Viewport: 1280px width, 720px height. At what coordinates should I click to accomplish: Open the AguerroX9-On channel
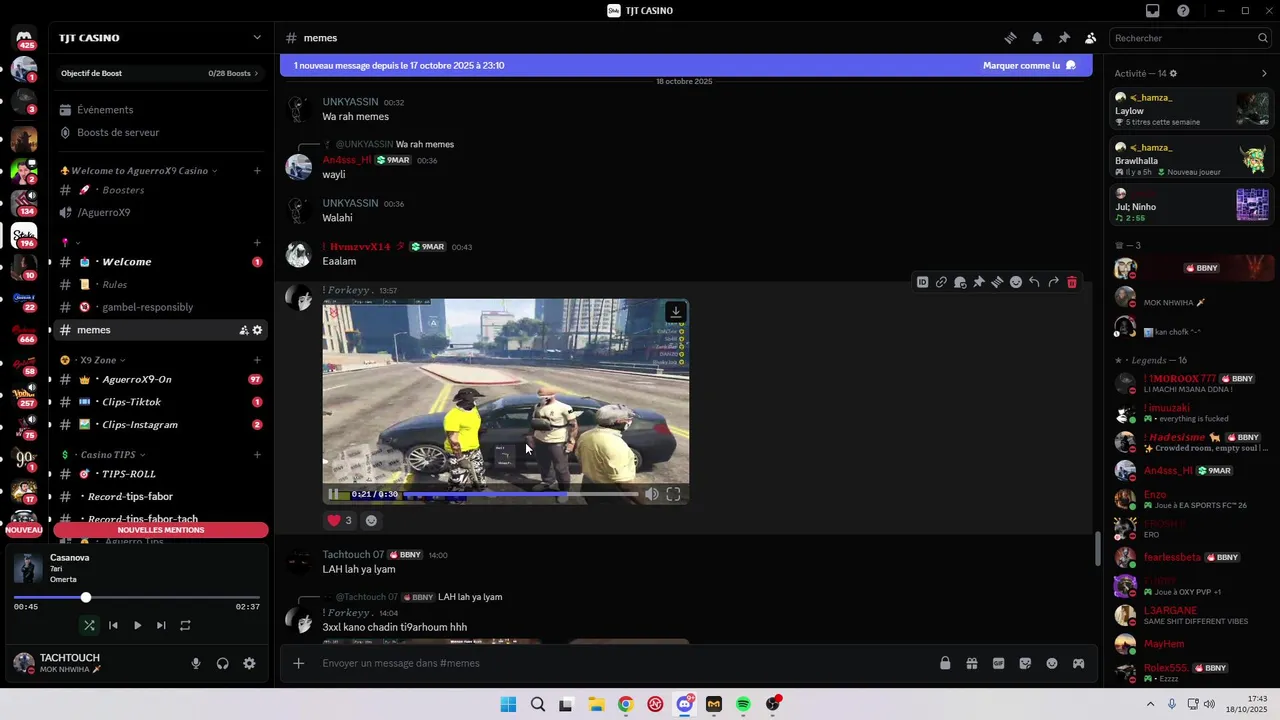160,380
